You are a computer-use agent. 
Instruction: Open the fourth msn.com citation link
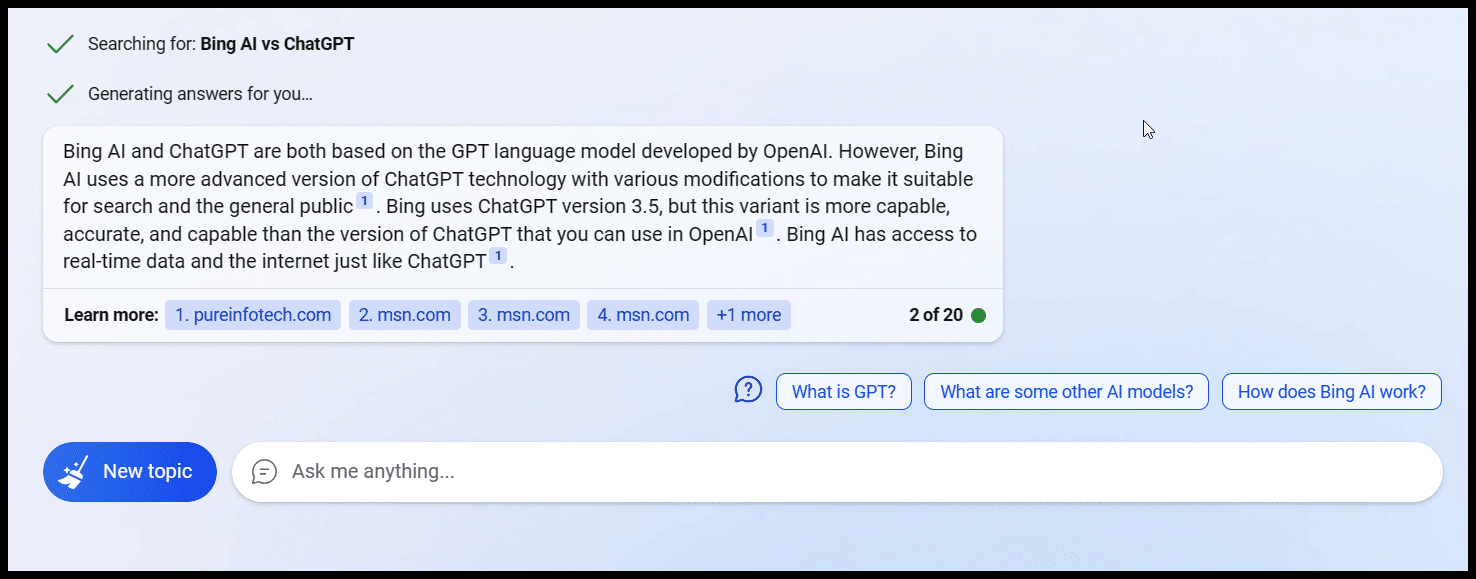[642, 314]
